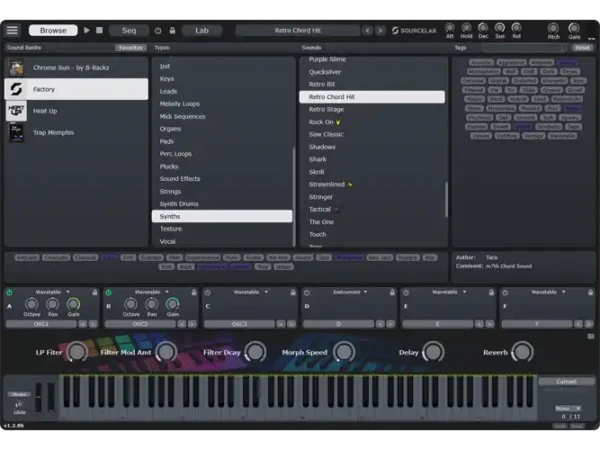
Task: Start preview playback with Play button
Action: [x=87, y=30]
